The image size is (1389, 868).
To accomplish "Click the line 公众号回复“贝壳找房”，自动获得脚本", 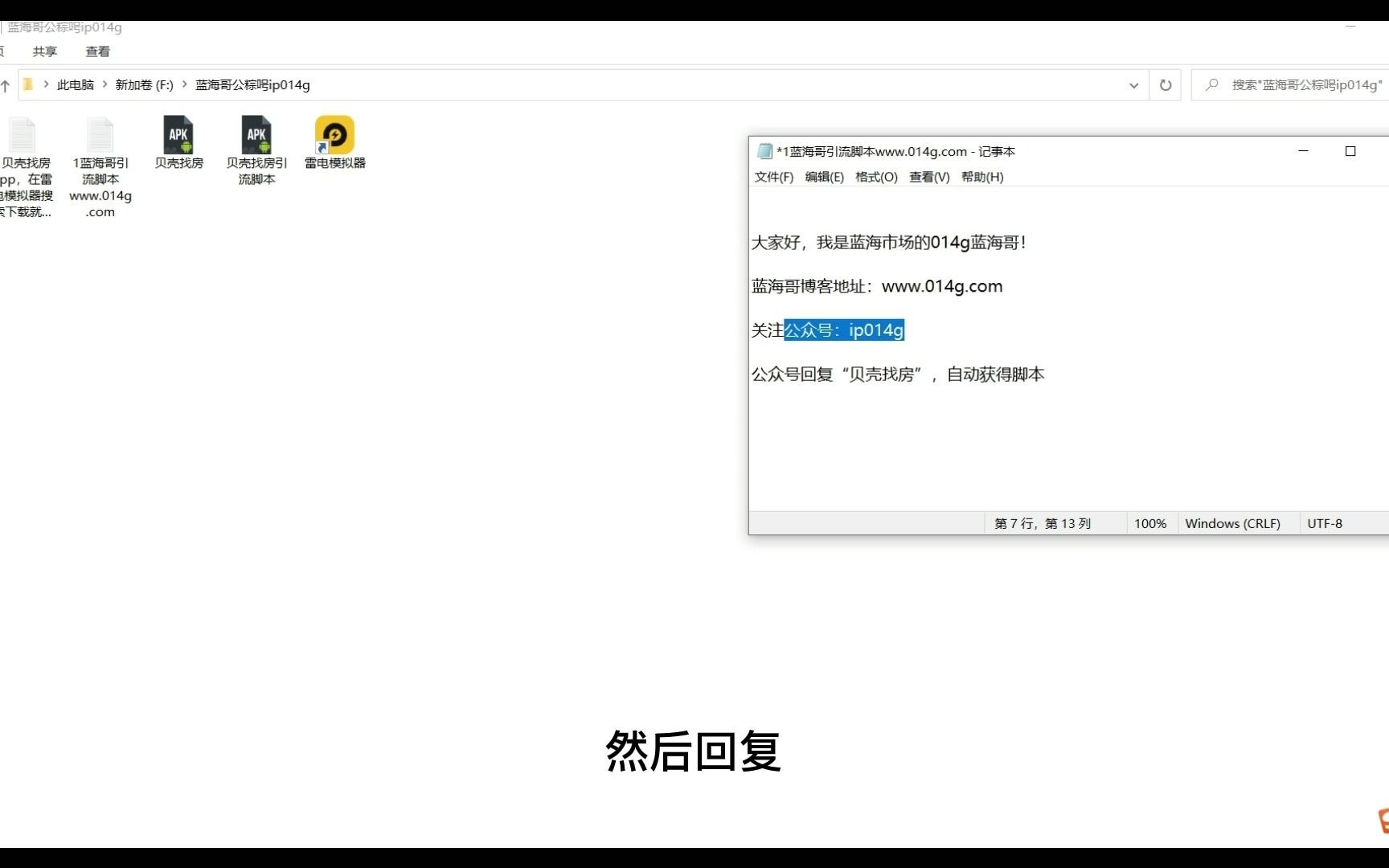I will click(898, 375).
